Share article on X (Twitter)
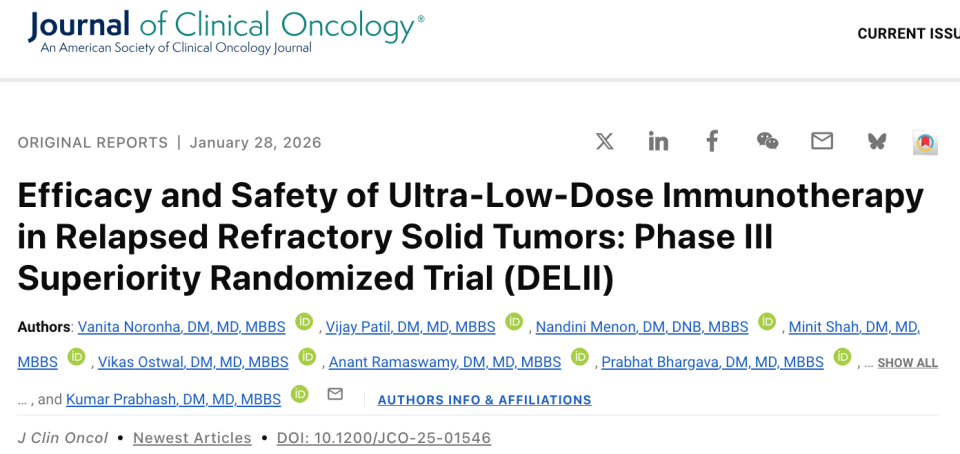 click(605, 141)
